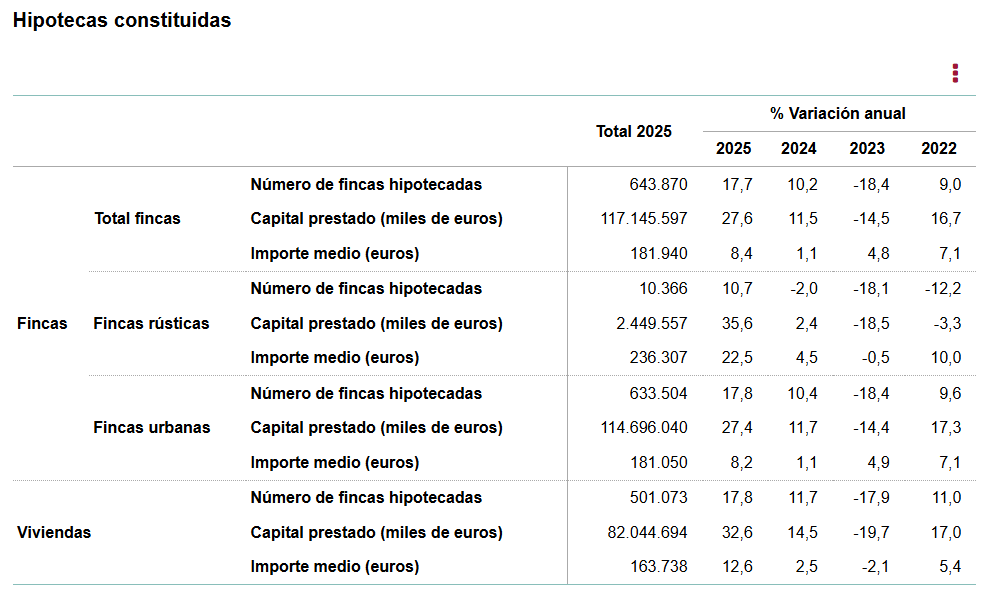Click the 10.366 fincas rústicas value
The height and width of the screenshot is (607, 996).
click(x=662, y=288)
